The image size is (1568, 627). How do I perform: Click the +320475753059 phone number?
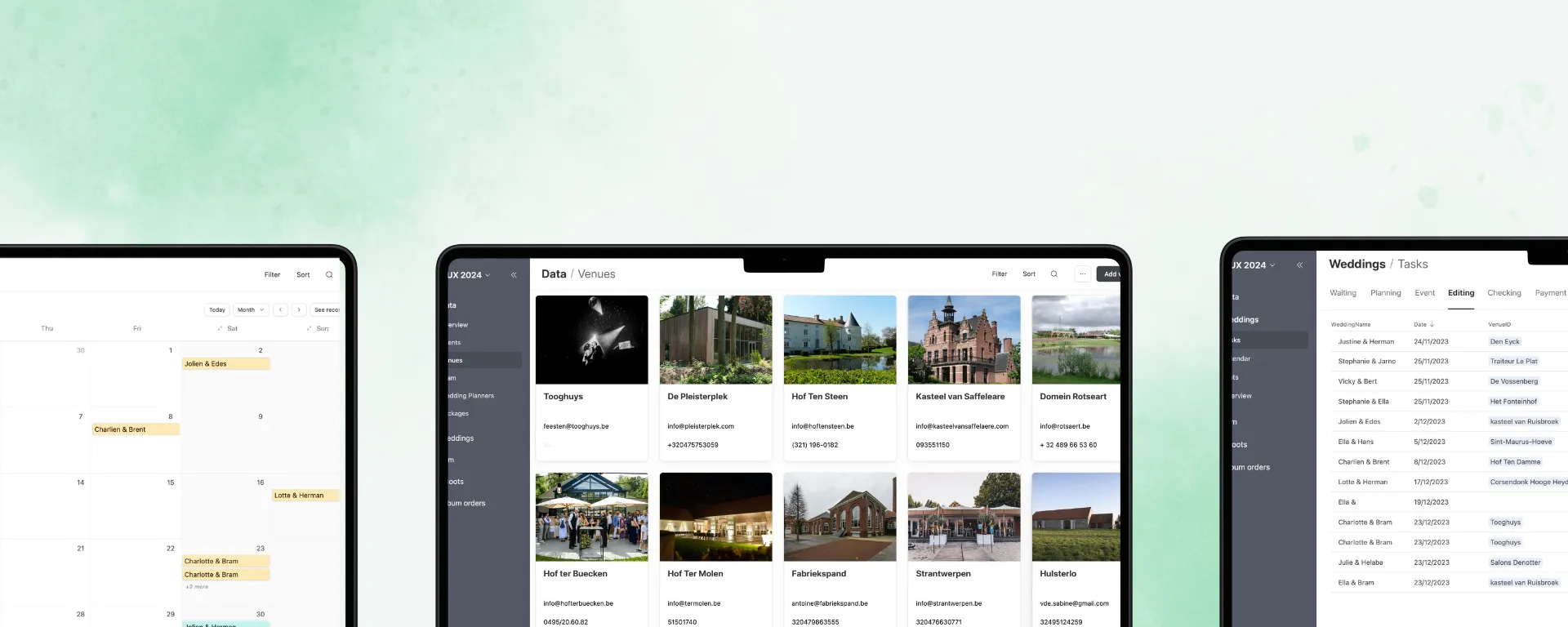(693, 445)
